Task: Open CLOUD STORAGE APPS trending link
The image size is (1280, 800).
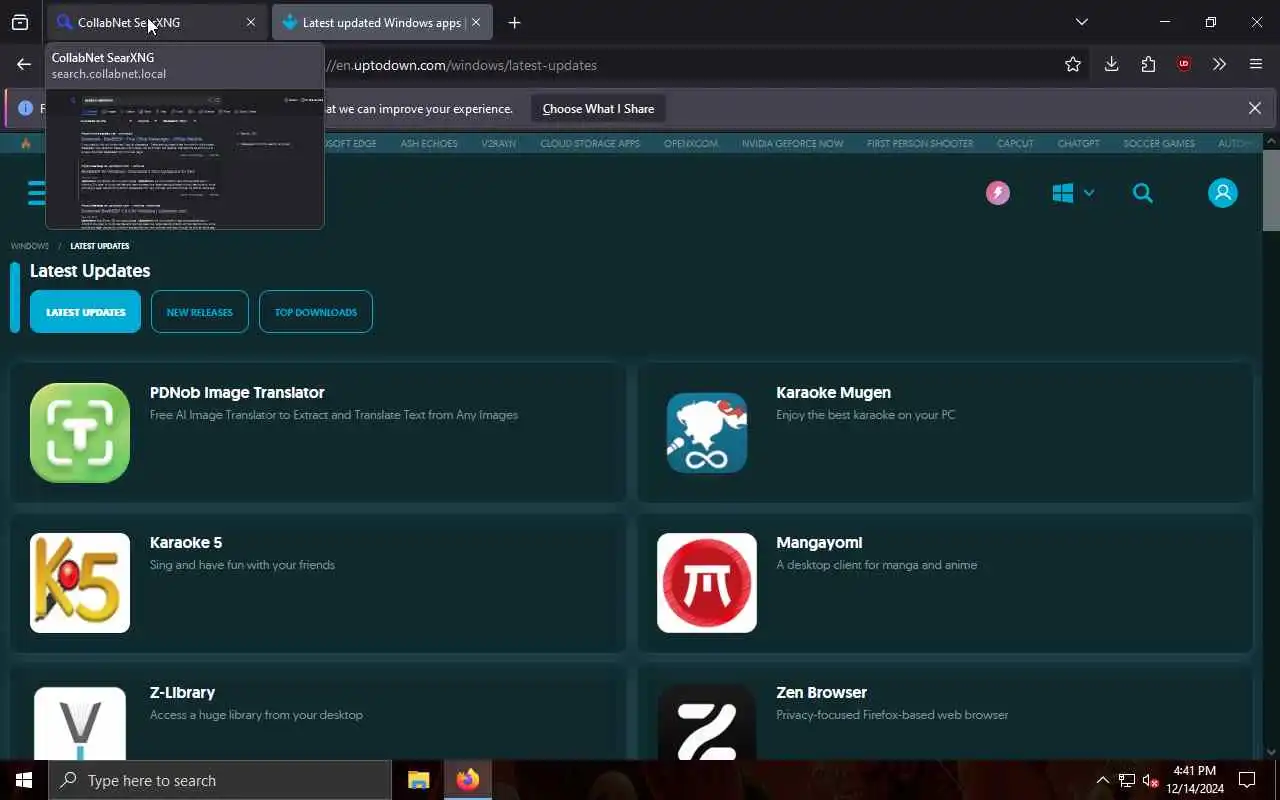Action: click(590, 143)
